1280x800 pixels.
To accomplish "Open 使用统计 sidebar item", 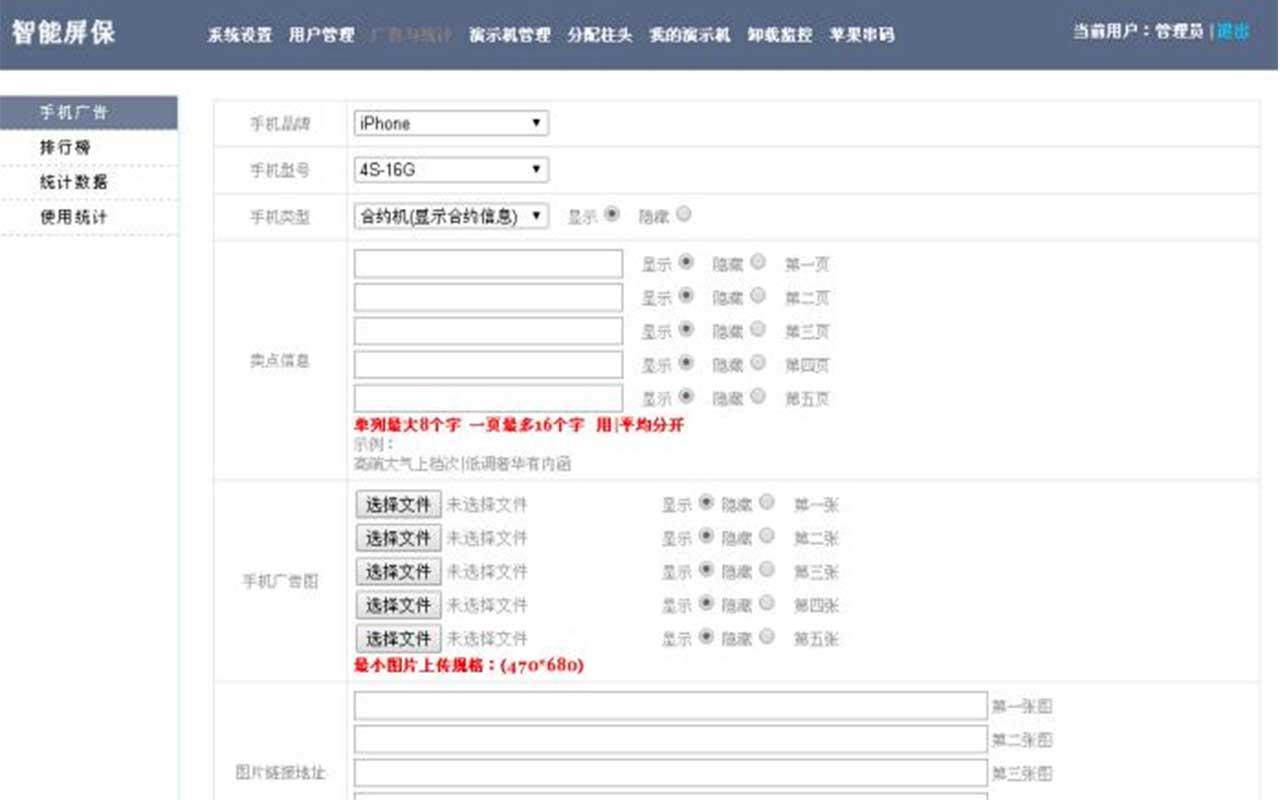I will 73,218.
